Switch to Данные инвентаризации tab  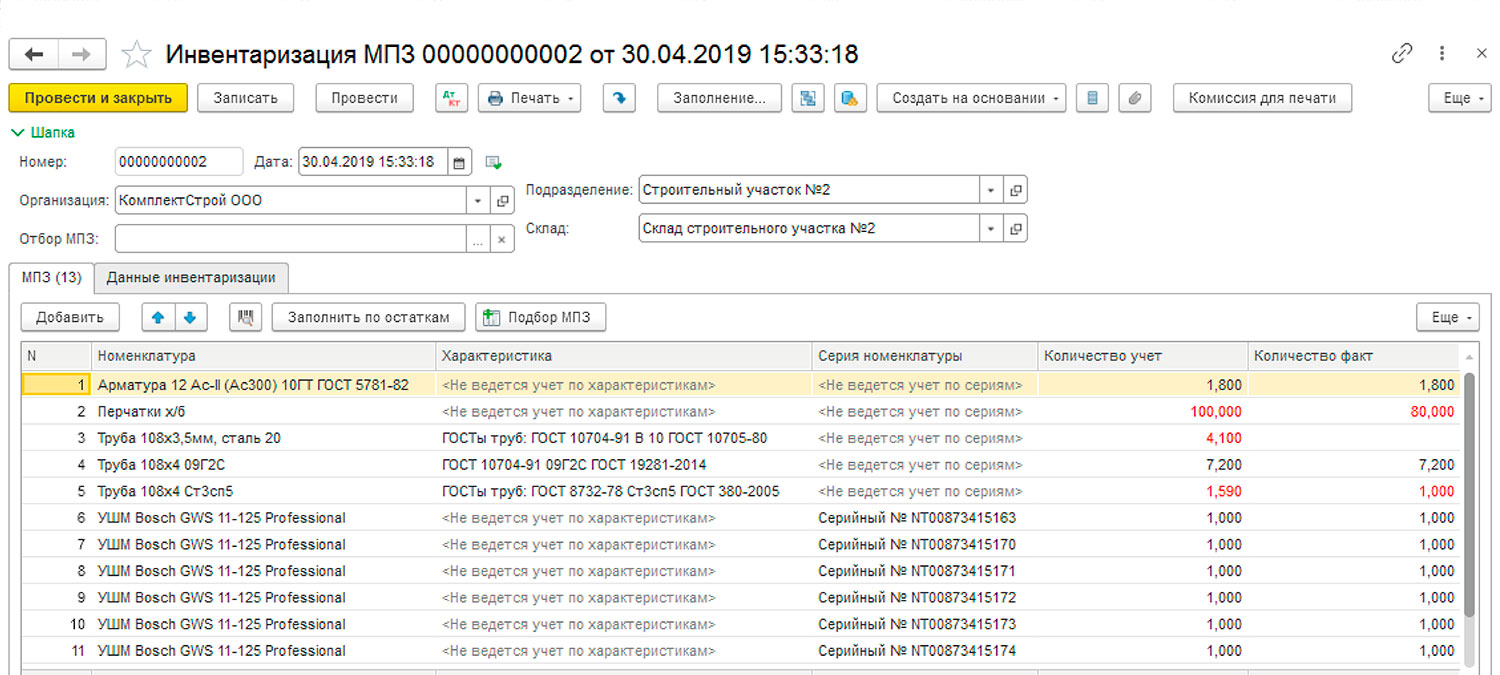pyautogui.click(x=191, y=278)
